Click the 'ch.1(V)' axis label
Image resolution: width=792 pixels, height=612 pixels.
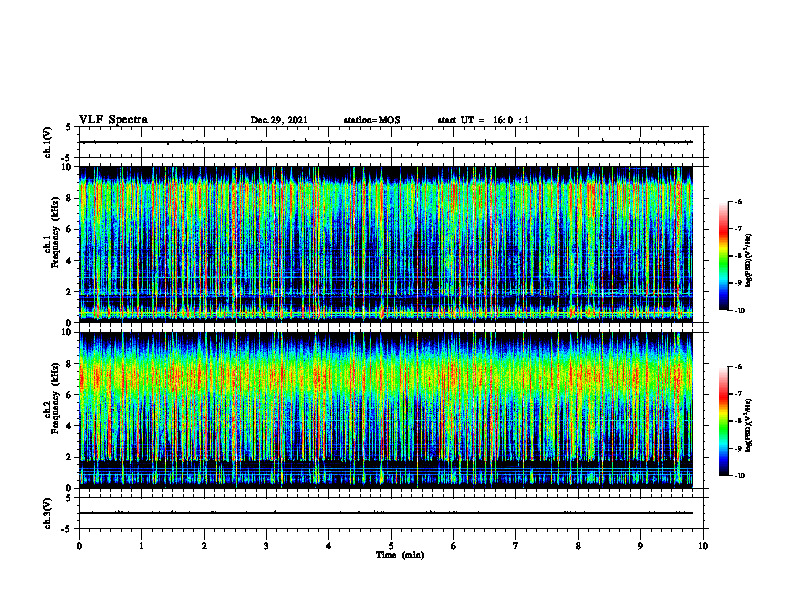[x=47, y=142]
